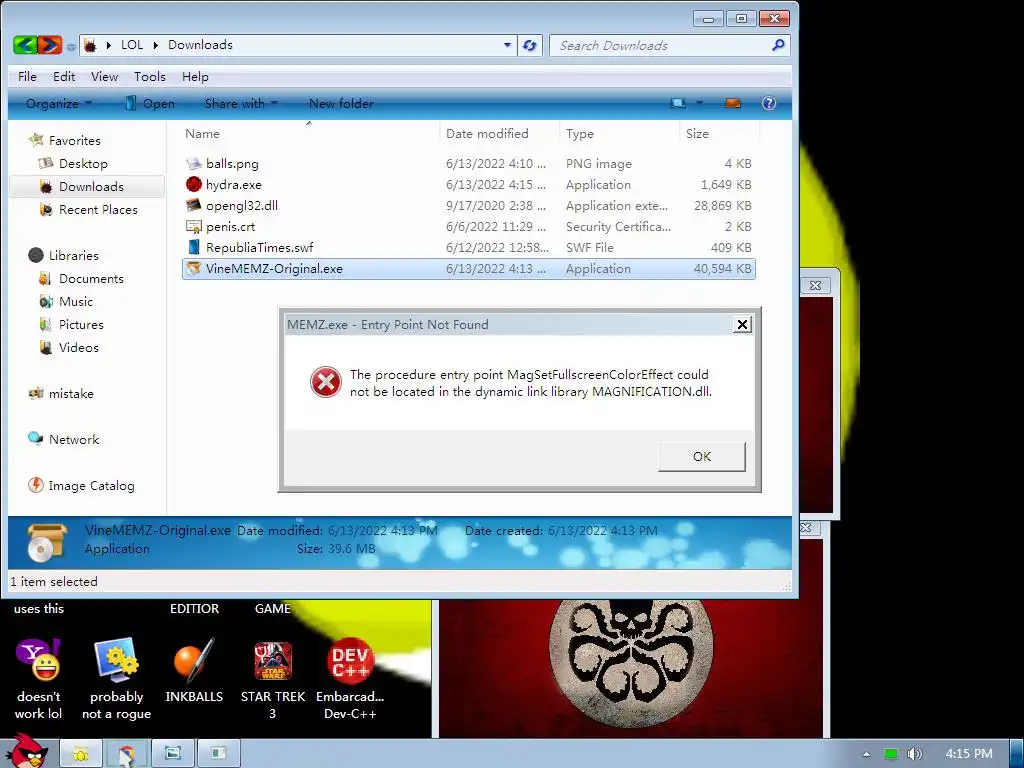Select LOL in the address path
The height and width of the screenshot is (768, 1024).
tap(132, 45)
